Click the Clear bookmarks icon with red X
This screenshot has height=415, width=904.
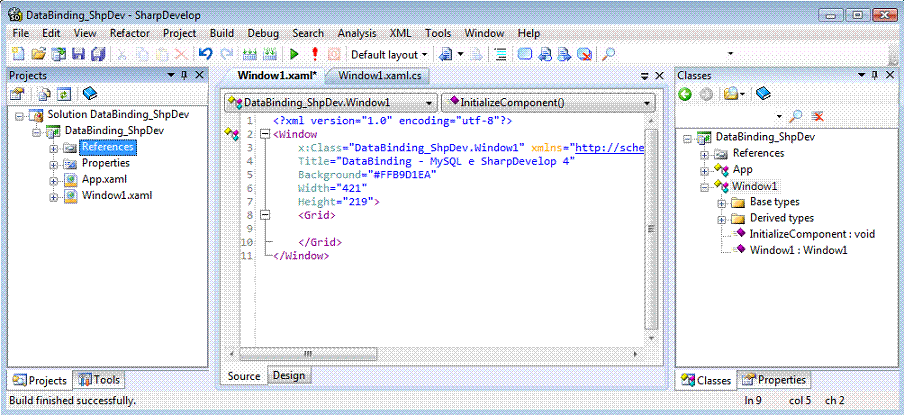pyautogui.click(x=585, y=54)
